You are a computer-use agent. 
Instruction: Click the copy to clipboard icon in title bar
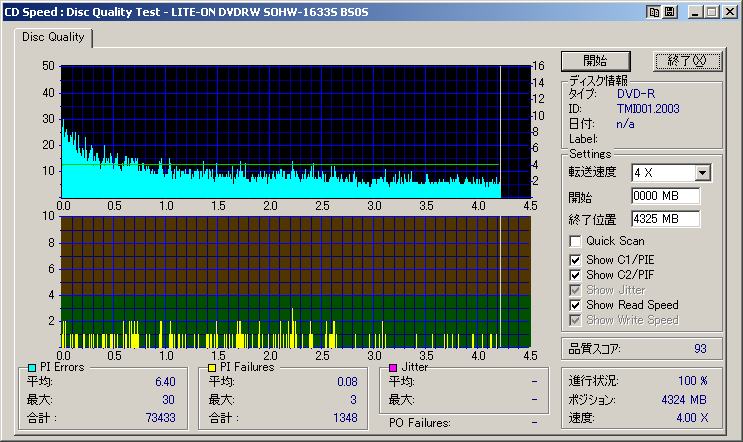click(x=654, y=12)
